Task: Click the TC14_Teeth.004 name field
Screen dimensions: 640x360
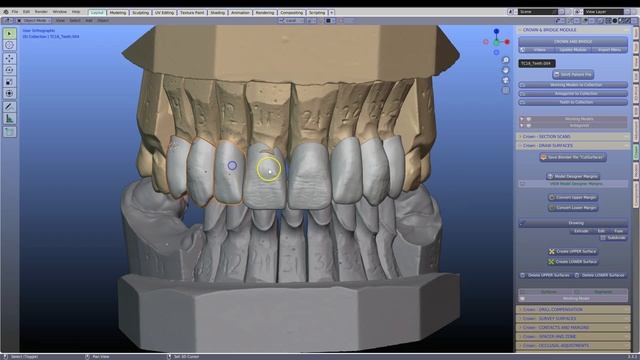Action: 537,63
